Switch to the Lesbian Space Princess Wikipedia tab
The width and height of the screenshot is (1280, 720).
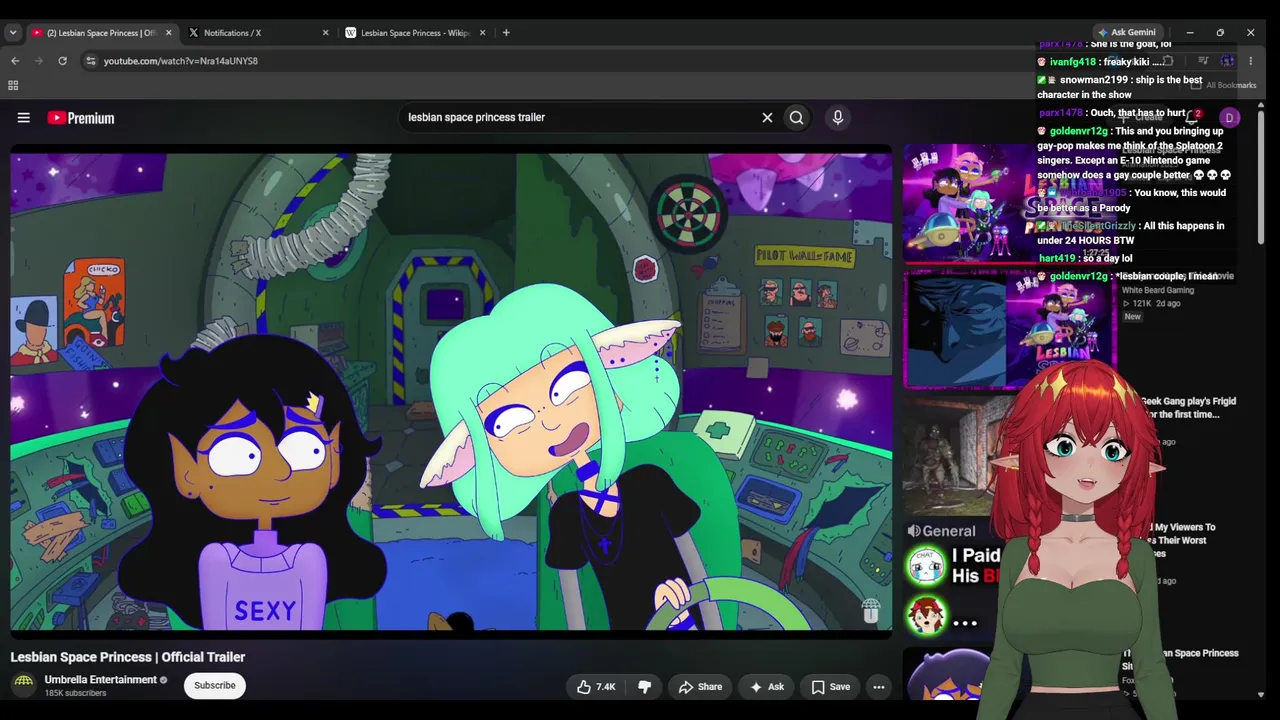click(414, 33)
